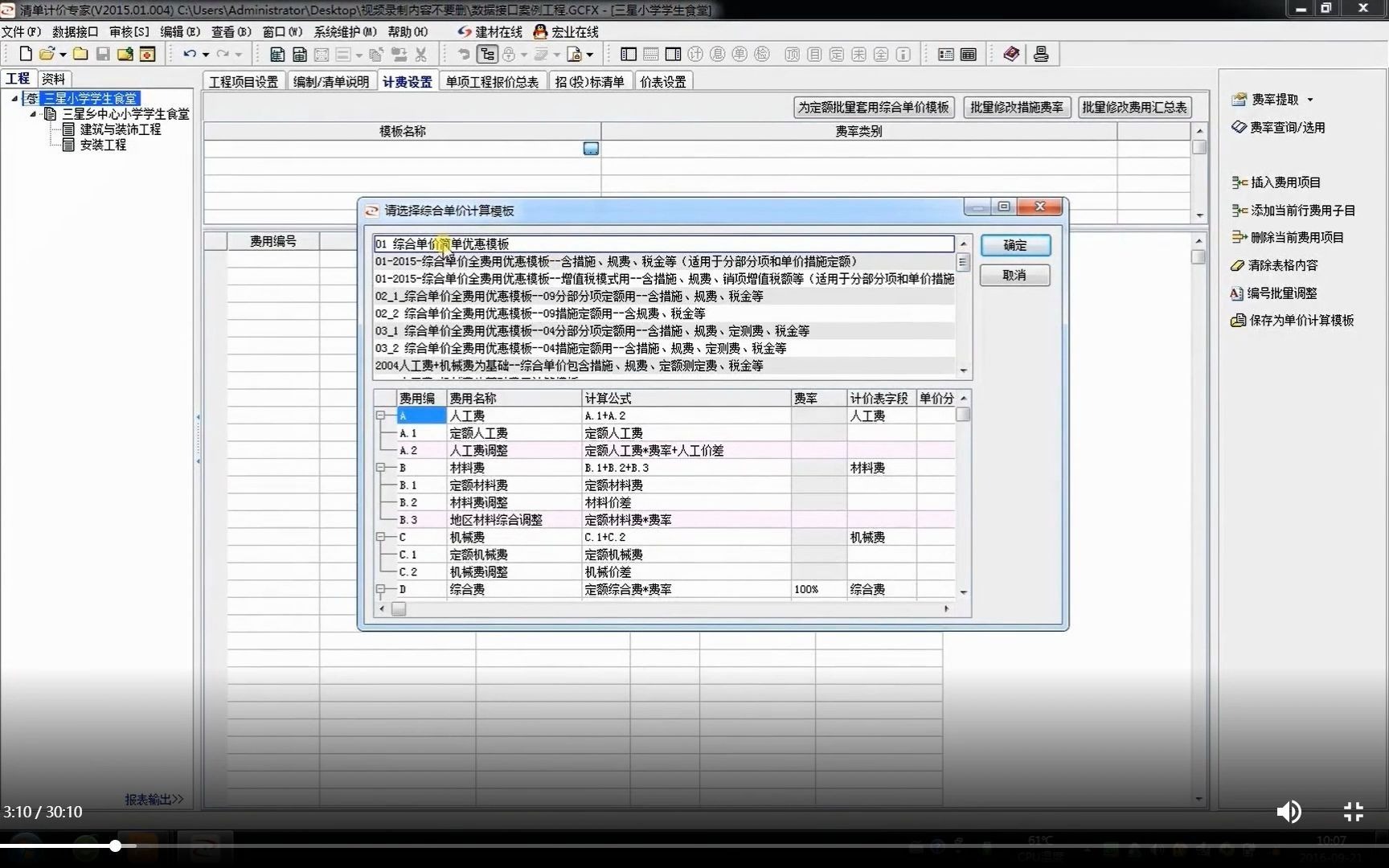Click 编号批量调整 option
Viewport: 1389px width, 868px height.
(1274, 293)
